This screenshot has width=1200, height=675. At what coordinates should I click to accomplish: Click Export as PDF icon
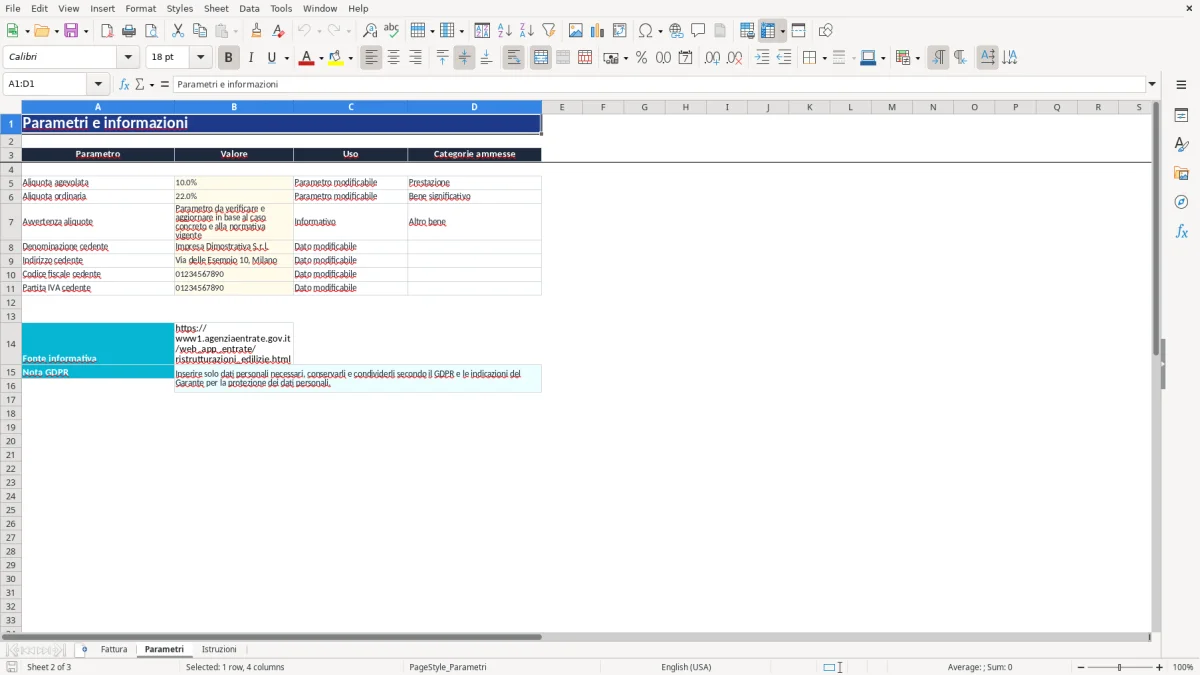pos(107,31)
